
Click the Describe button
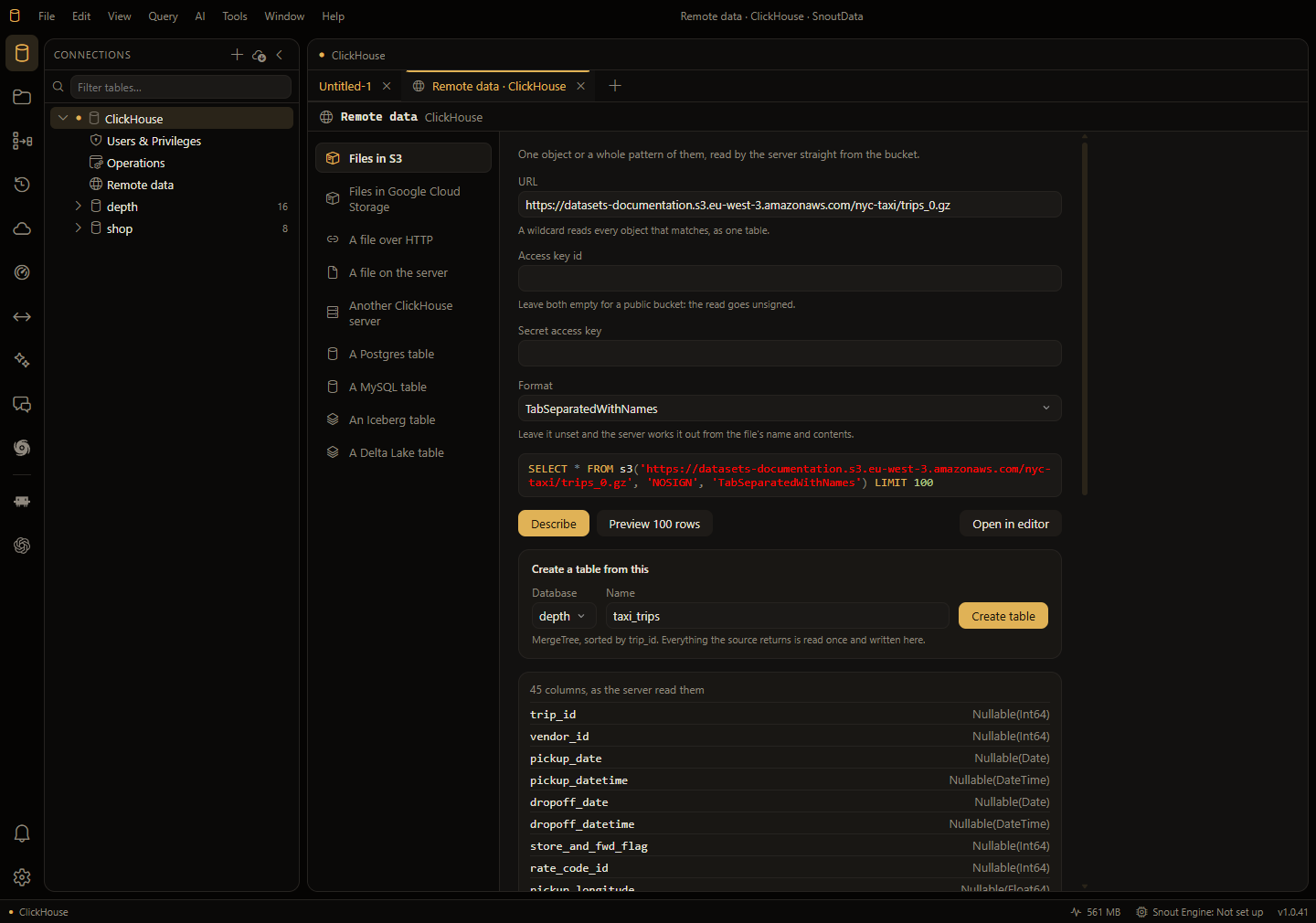[554, 524]
